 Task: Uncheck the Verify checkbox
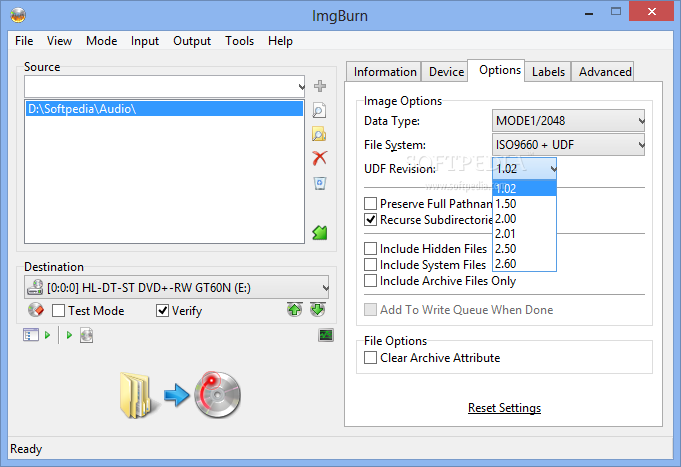pyautogui.click(x=162, y=311)
